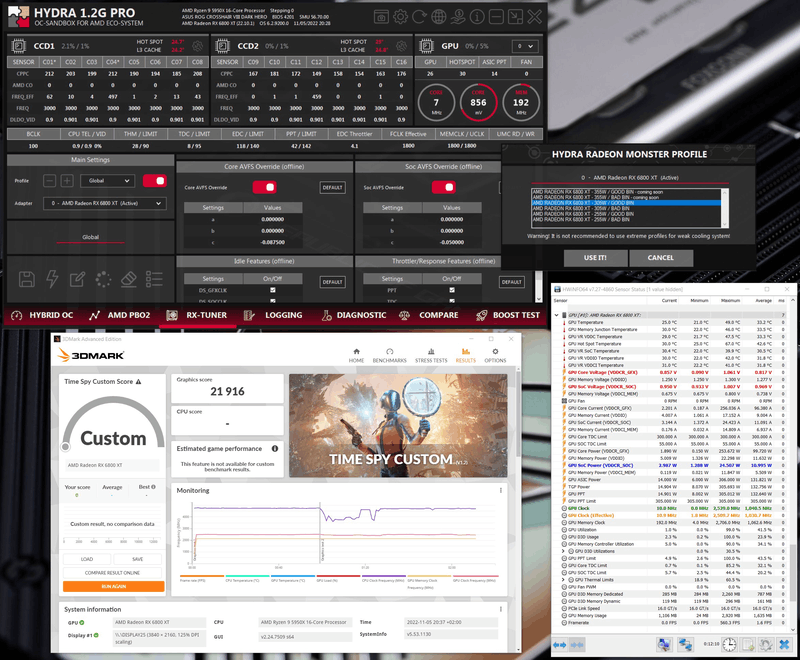Open 3DMark STRESS TESTS section
The height and width of the screenshot is (660, 800).
(x=431, y=356)
